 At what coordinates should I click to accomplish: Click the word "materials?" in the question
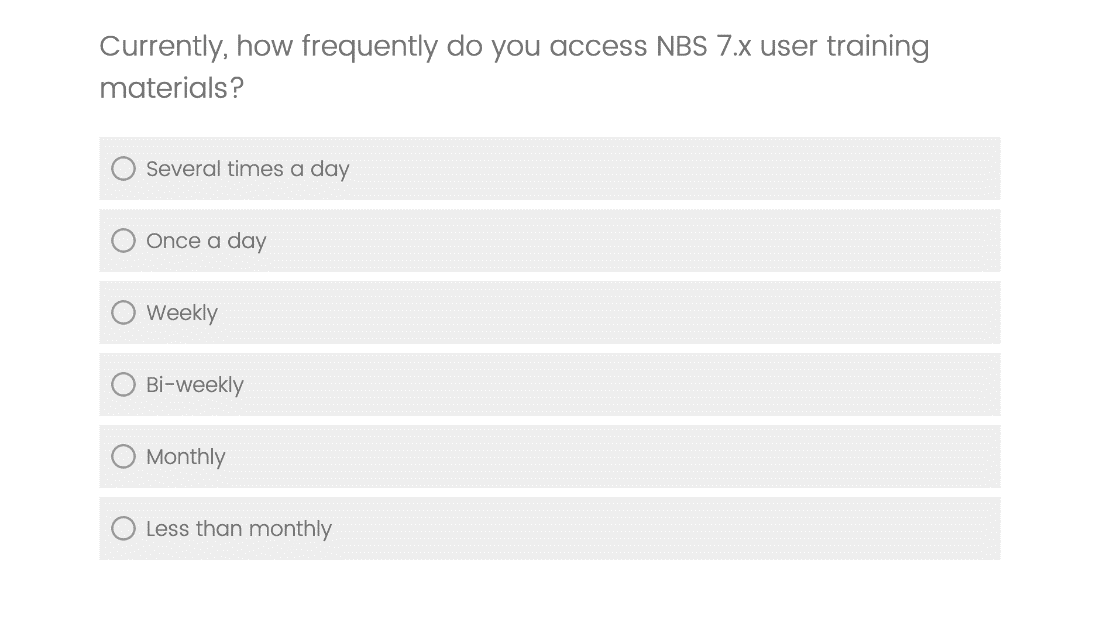click(171, 89)
